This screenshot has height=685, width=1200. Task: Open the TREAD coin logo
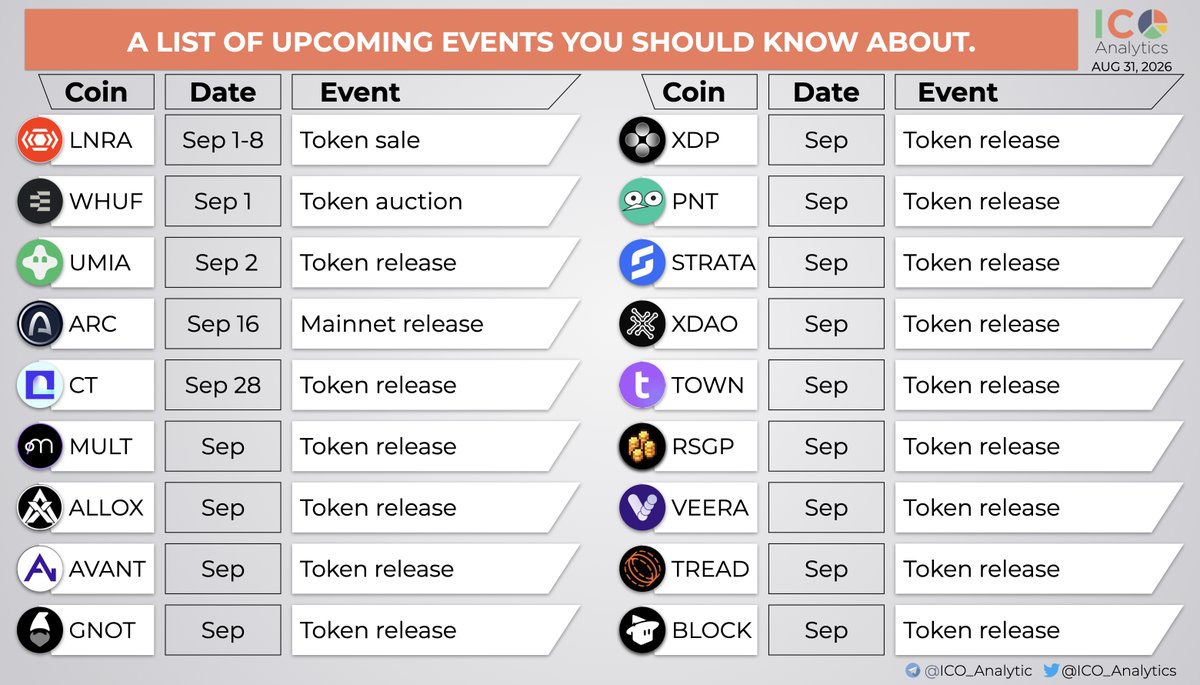(x=641, y=569)
